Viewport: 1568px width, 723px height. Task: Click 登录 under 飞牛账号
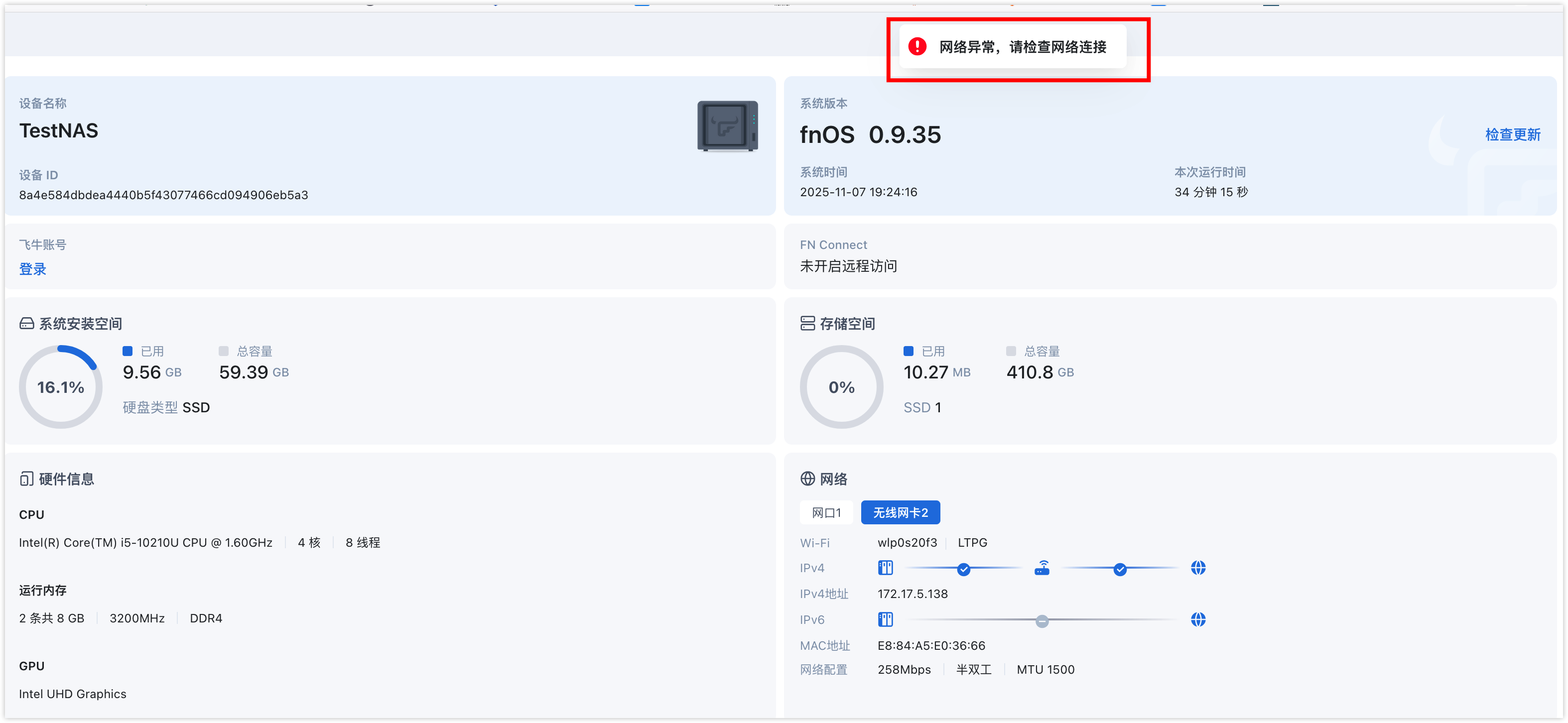coord(32,269)
